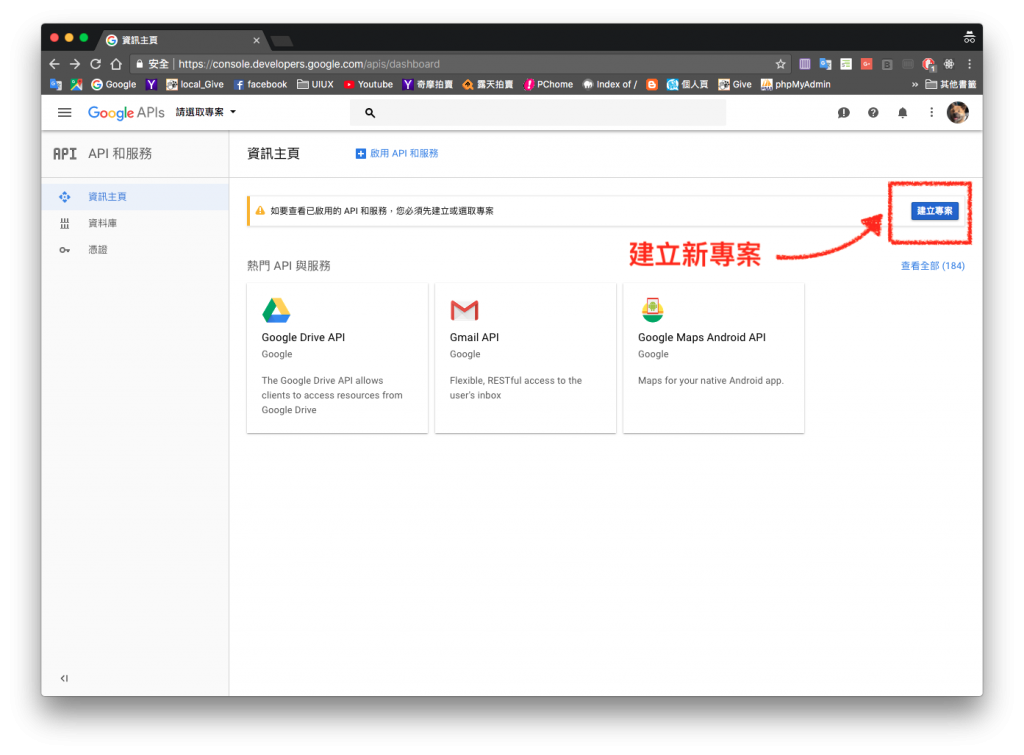Expand hidden bookmarks with the chevron
This screenshot has height=755, width=1024.
915,84
